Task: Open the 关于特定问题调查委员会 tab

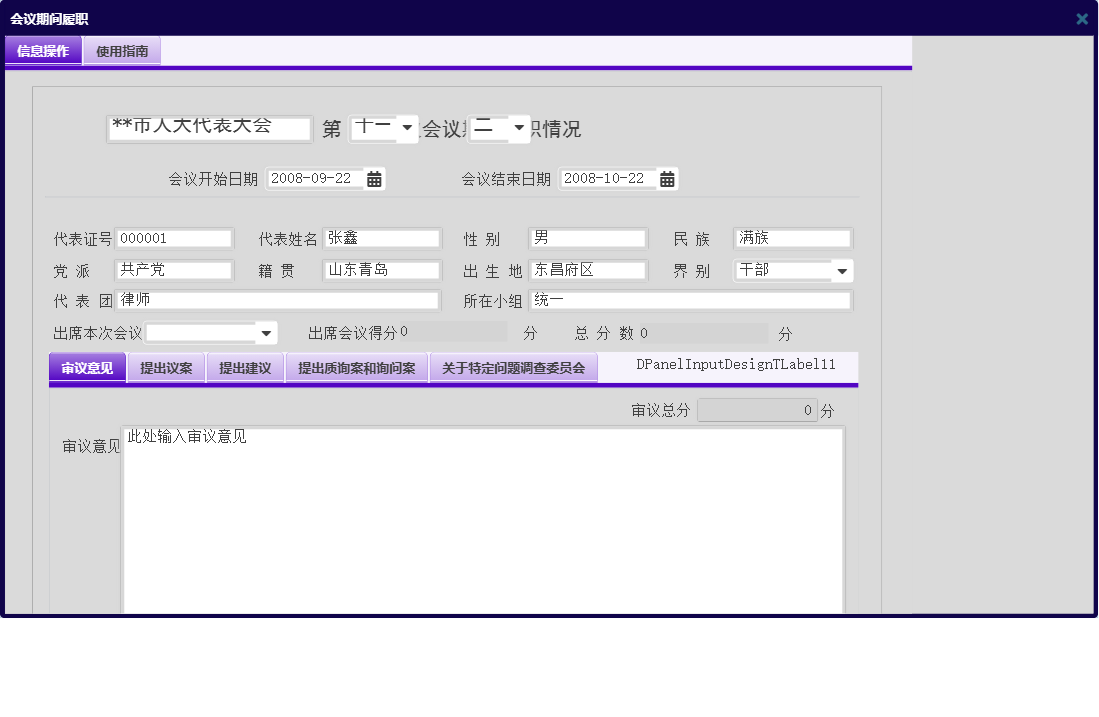Action: pyautogui.click(x=514, y=367)
